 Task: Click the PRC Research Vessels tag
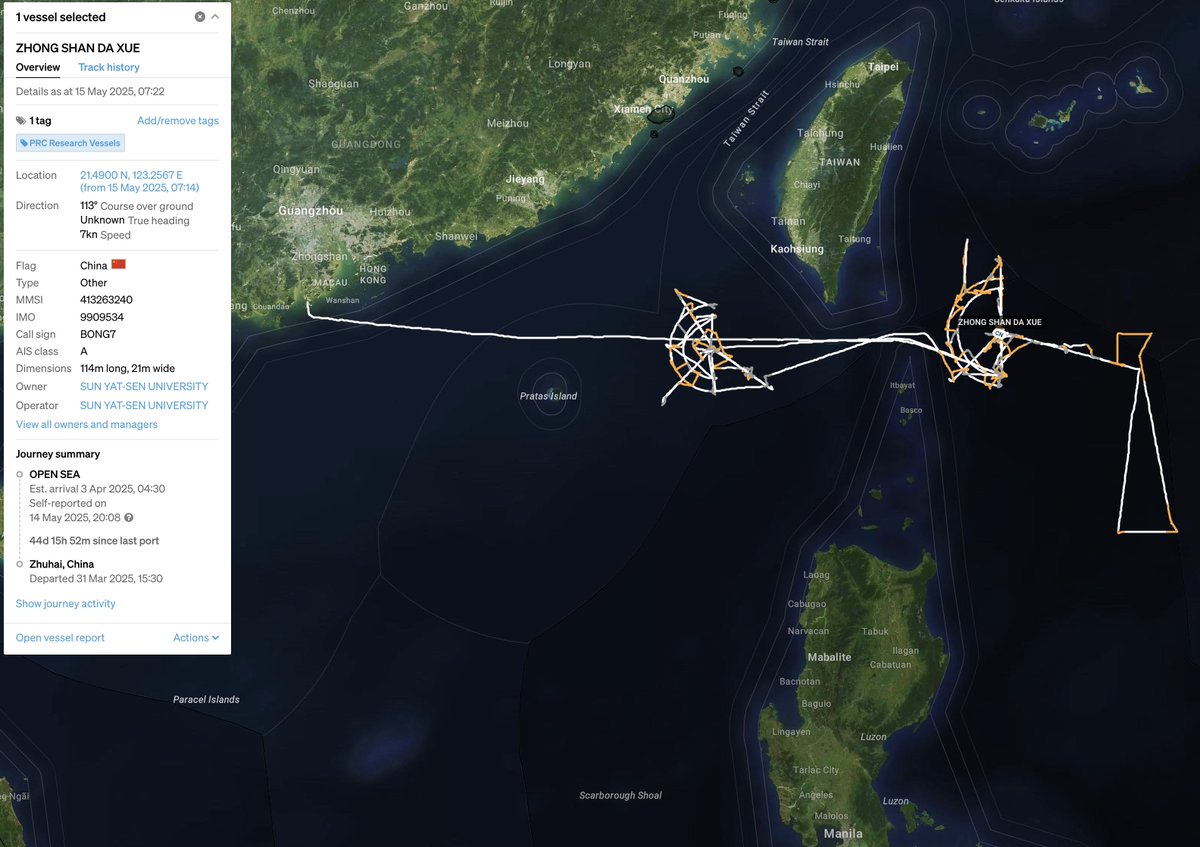click(x=70, y=143)
